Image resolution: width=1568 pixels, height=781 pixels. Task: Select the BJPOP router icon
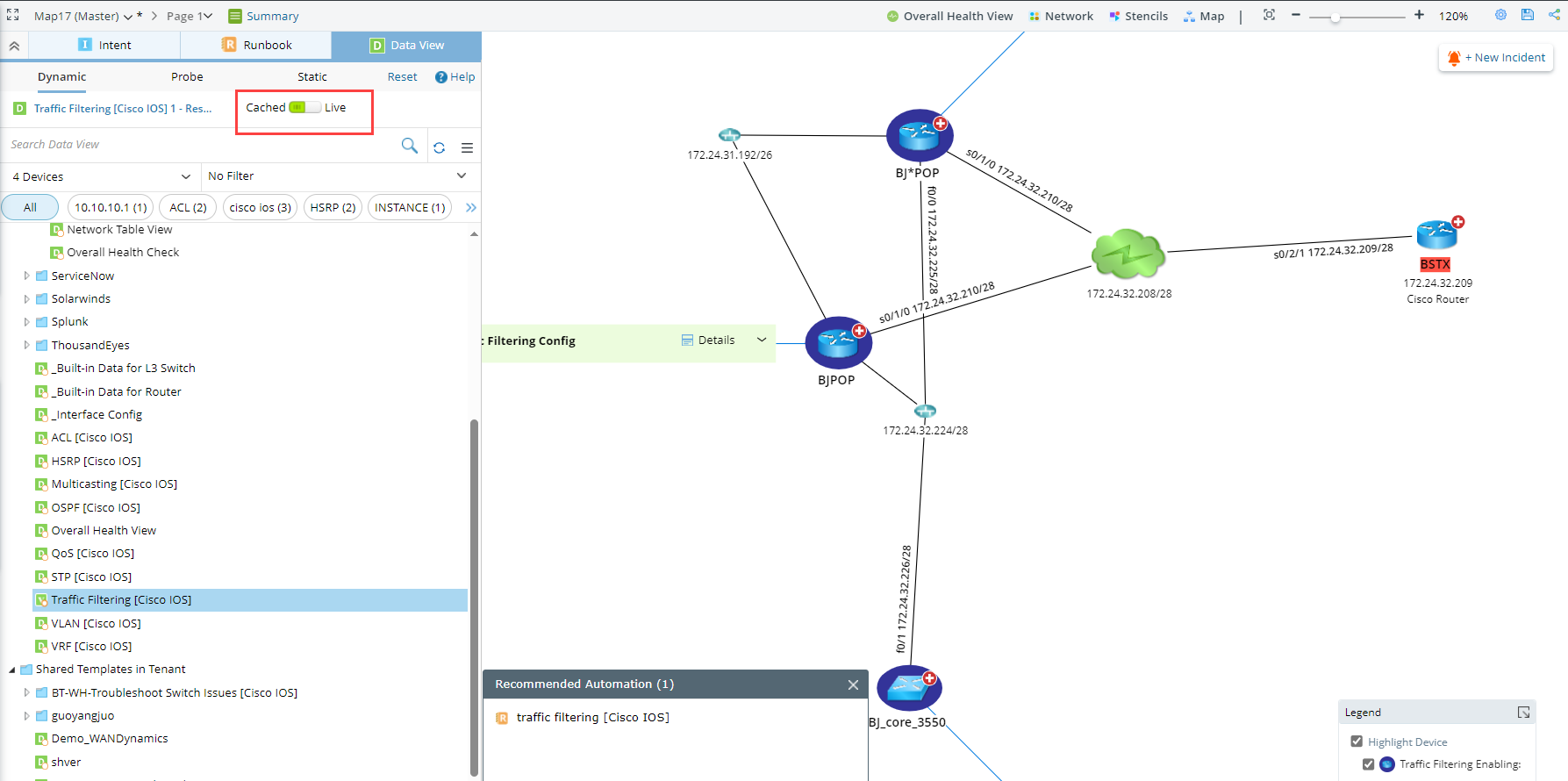838,343
